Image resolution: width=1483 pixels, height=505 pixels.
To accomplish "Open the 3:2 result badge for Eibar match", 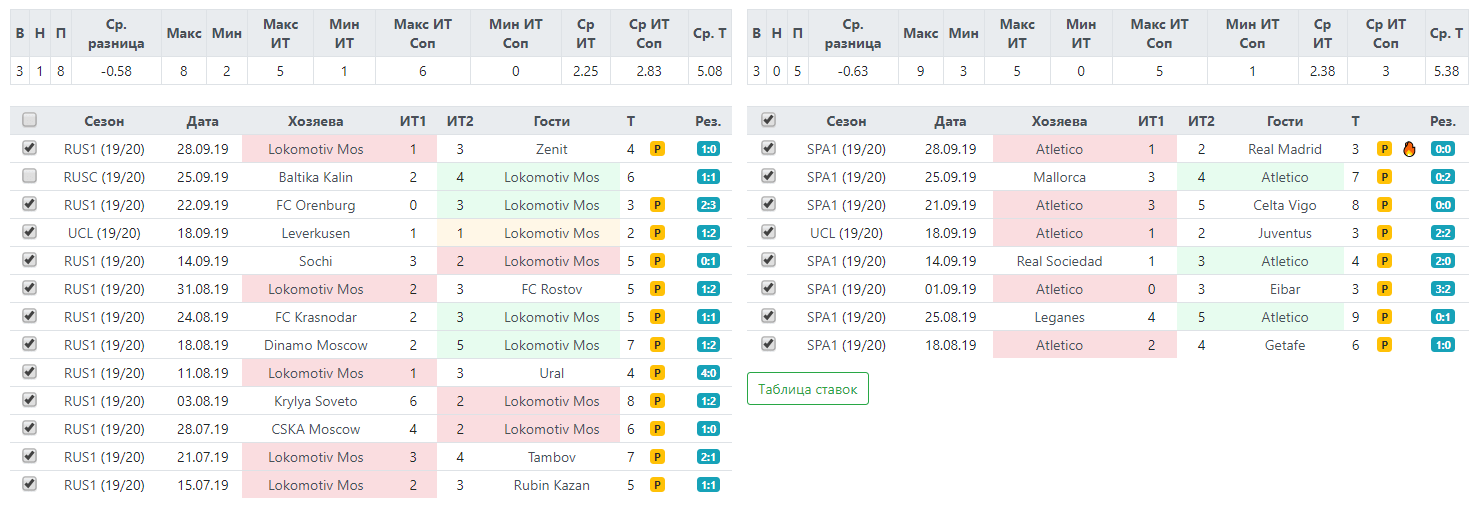I will point(1443,289).
